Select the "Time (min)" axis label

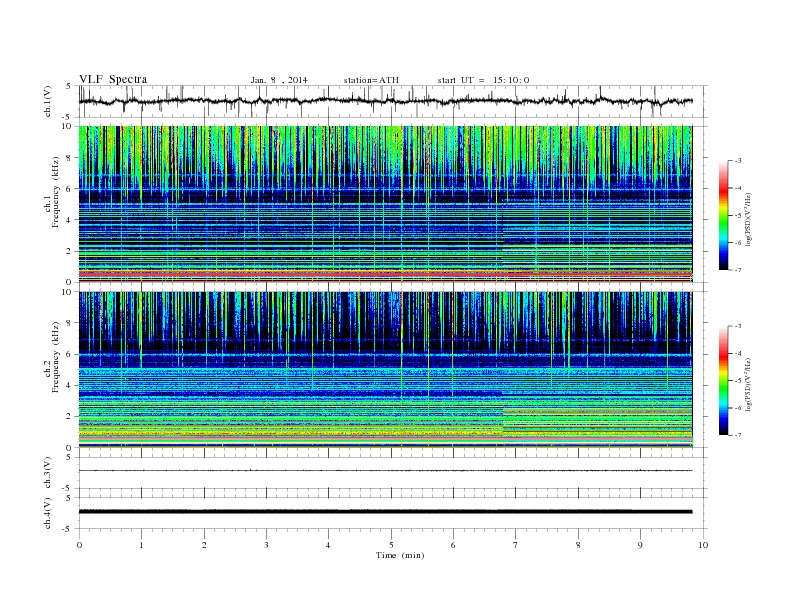pyautogui.click(x=400, y=555)
